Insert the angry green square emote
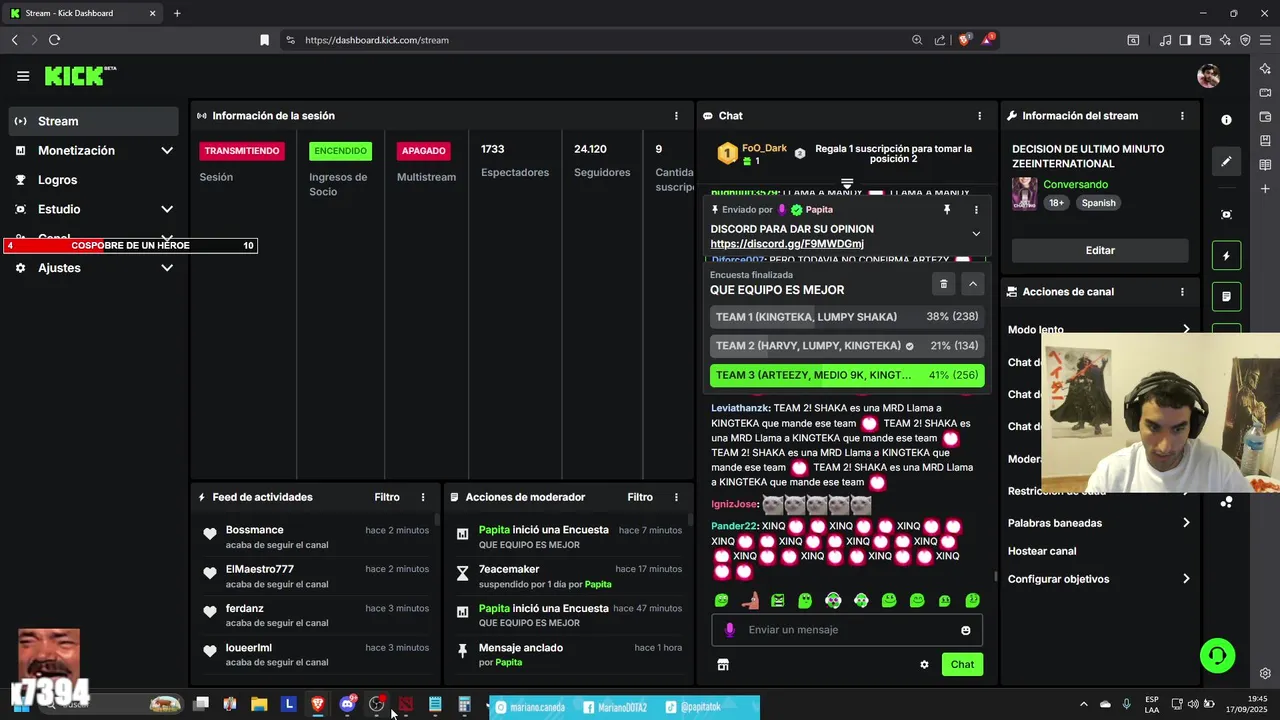Screen dimensions: 1280x720 click(x=778, y=600)
